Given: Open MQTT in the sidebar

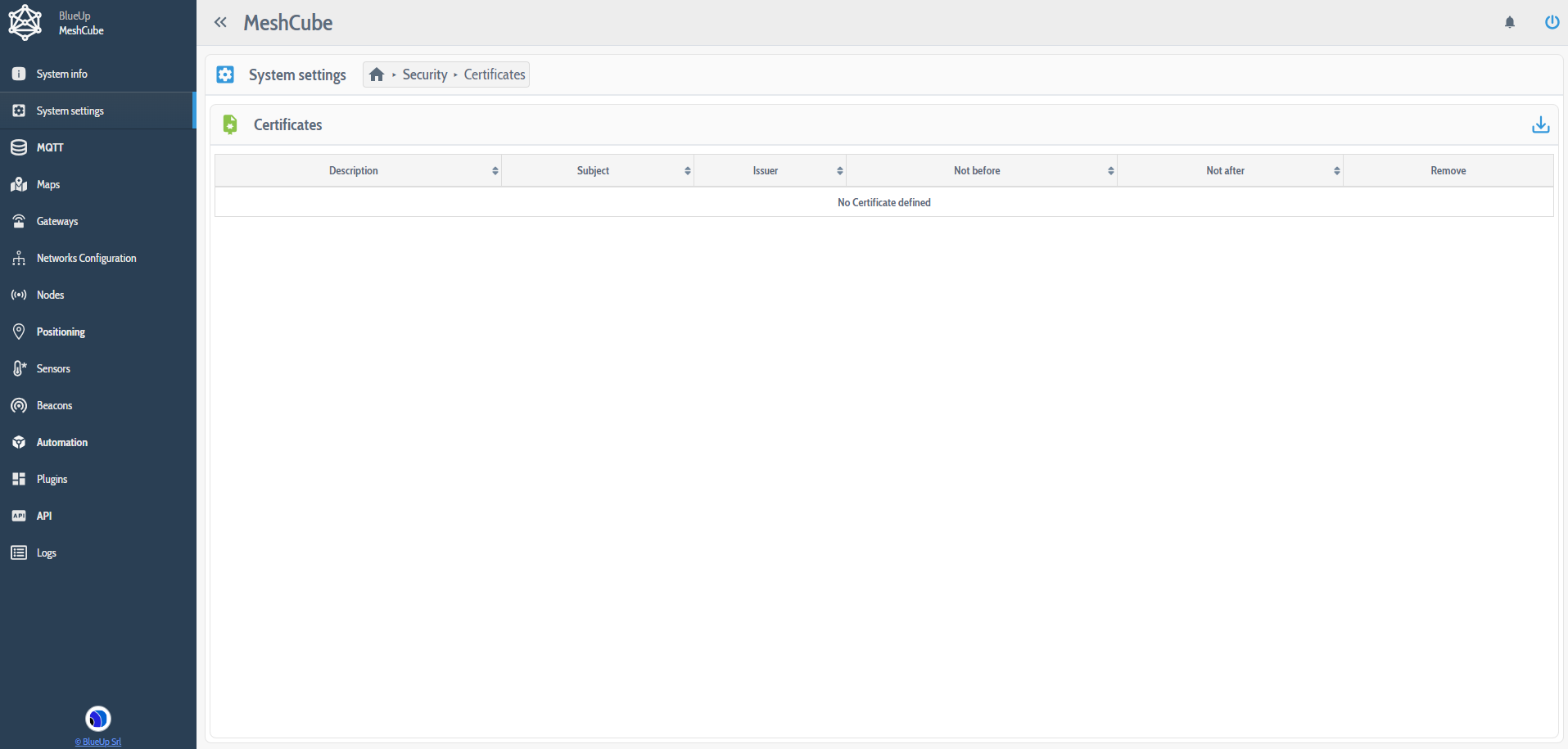Looking at the screenshot, I should (50, 147).
